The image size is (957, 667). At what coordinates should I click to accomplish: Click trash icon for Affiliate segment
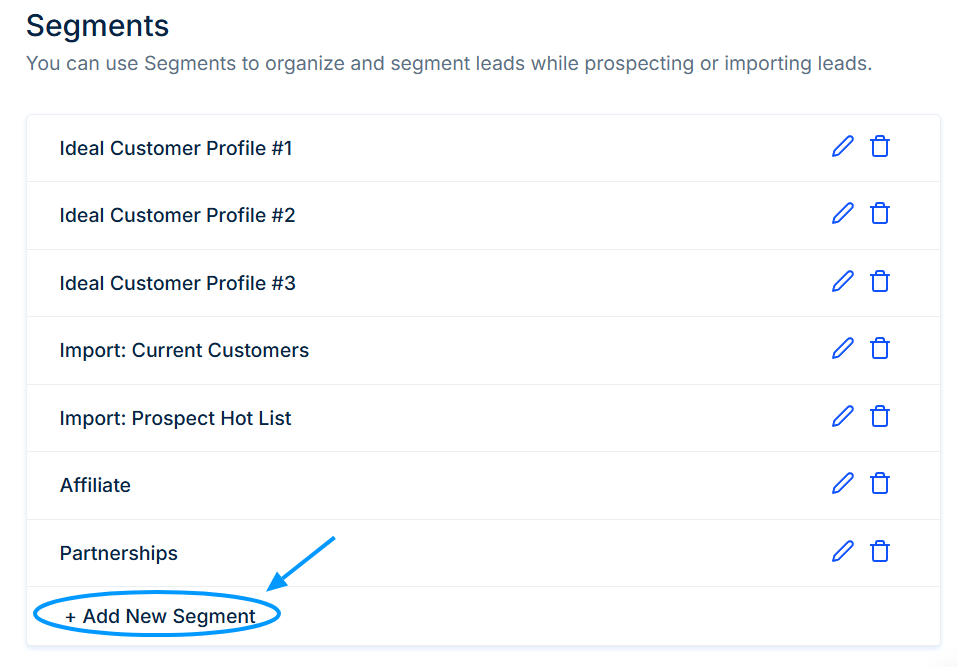[x=879, y=483]
